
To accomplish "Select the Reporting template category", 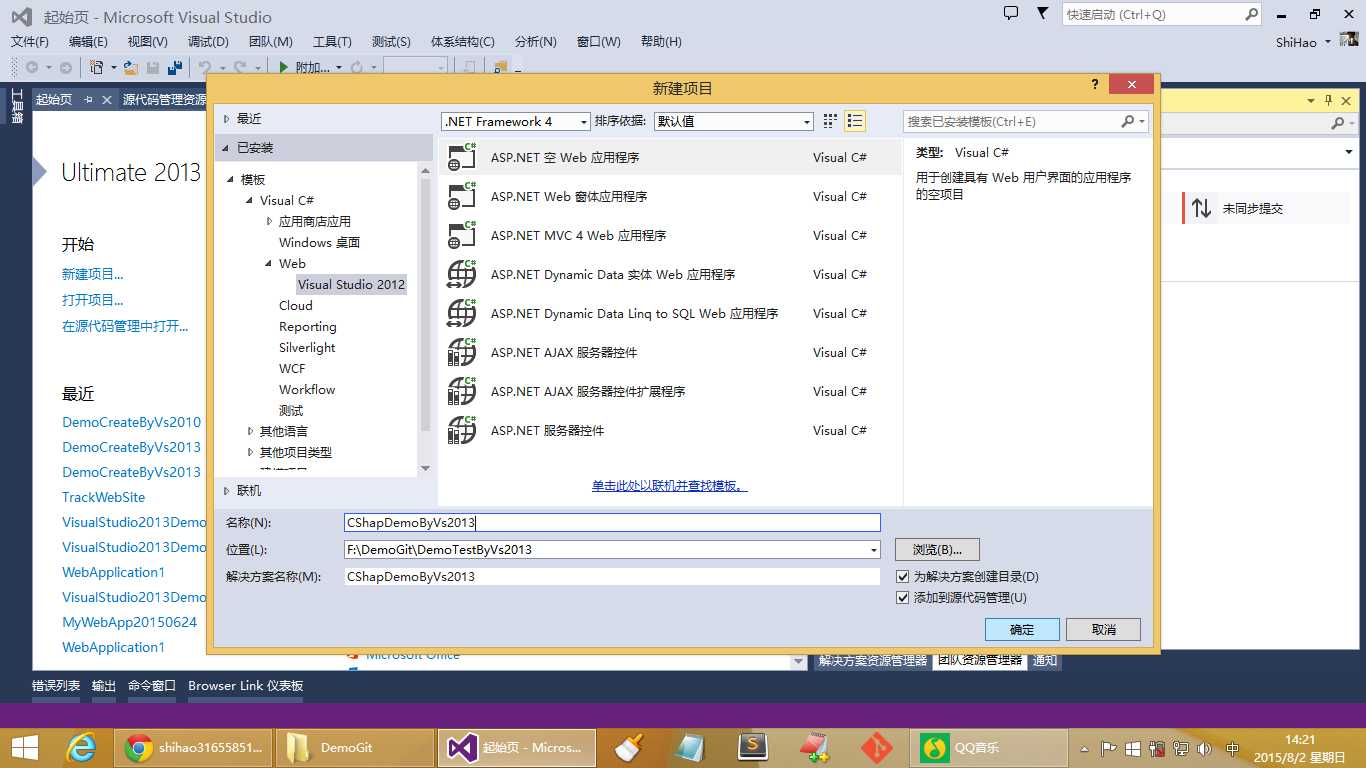I will (x=308, y=327).
